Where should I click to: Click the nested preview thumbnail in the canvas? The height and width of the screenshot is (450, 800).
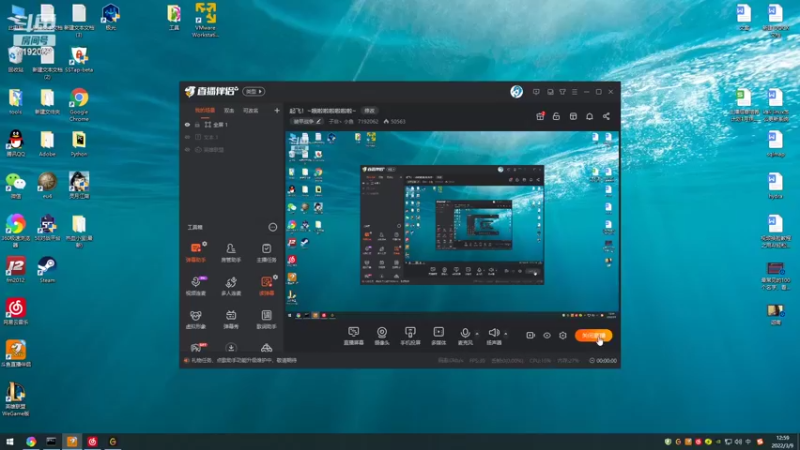(x=452, y=224)
